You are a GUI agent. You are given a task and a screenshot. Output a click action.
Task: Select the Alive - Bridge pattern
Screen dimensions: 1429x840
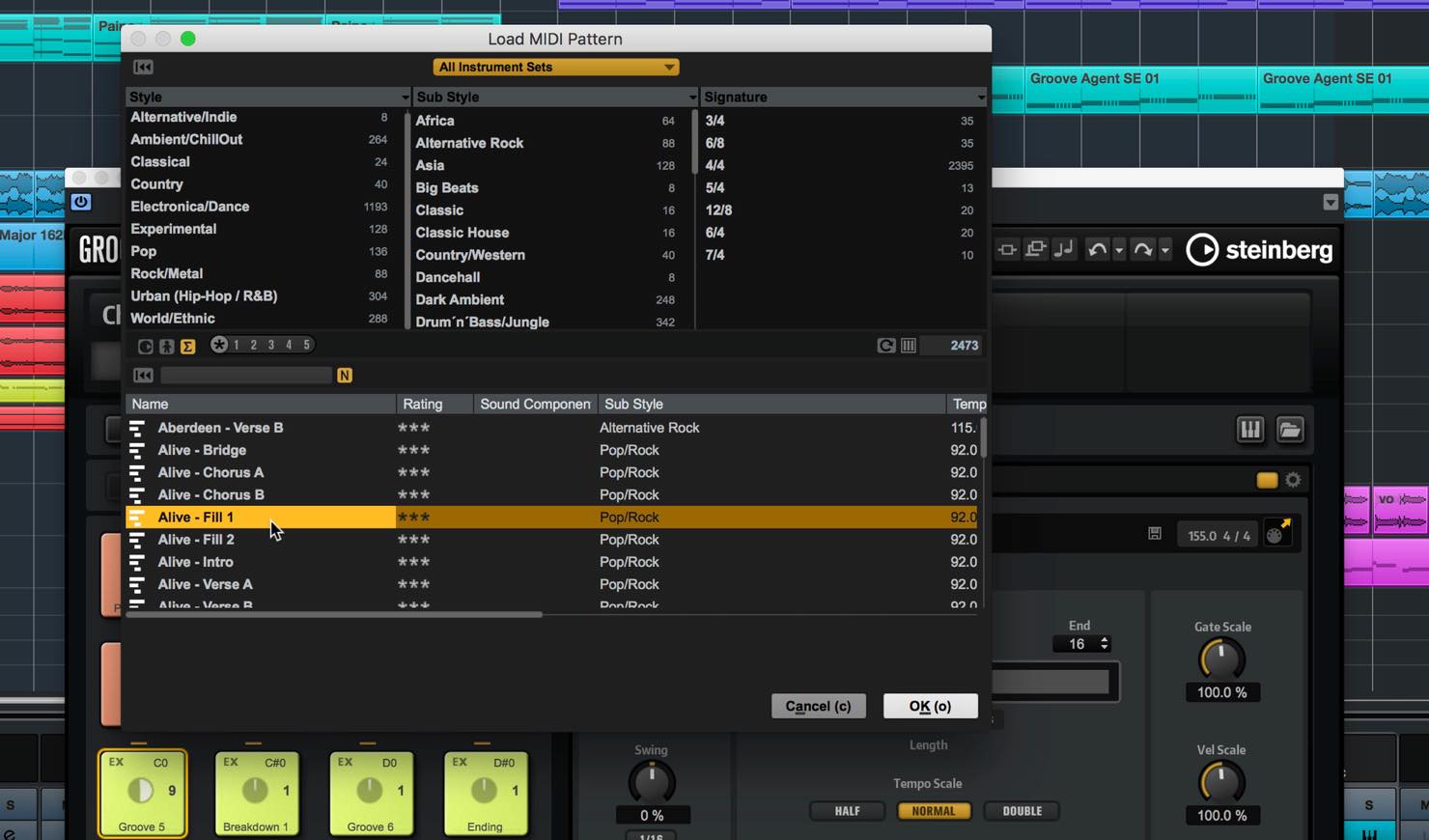[x=551, y=450]
